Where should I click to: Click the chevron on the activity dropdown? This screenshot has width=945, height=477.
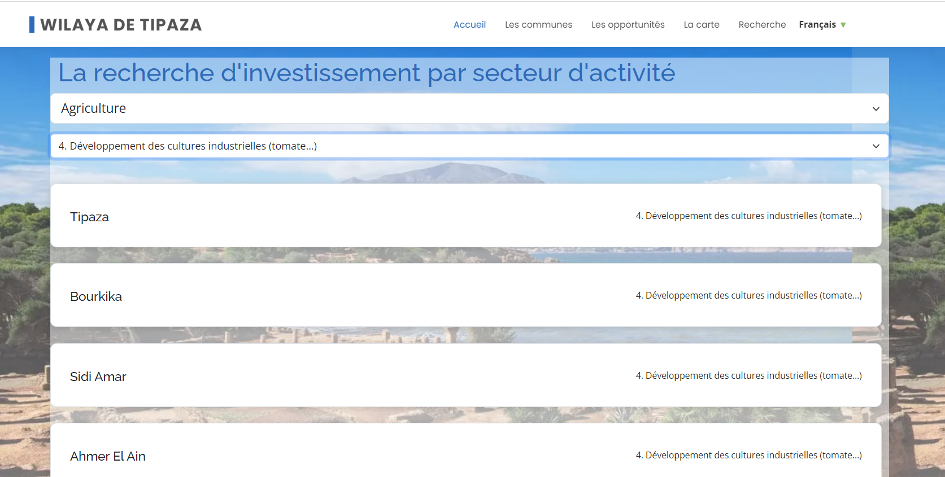pyautogui.click(x=876, y=146)
